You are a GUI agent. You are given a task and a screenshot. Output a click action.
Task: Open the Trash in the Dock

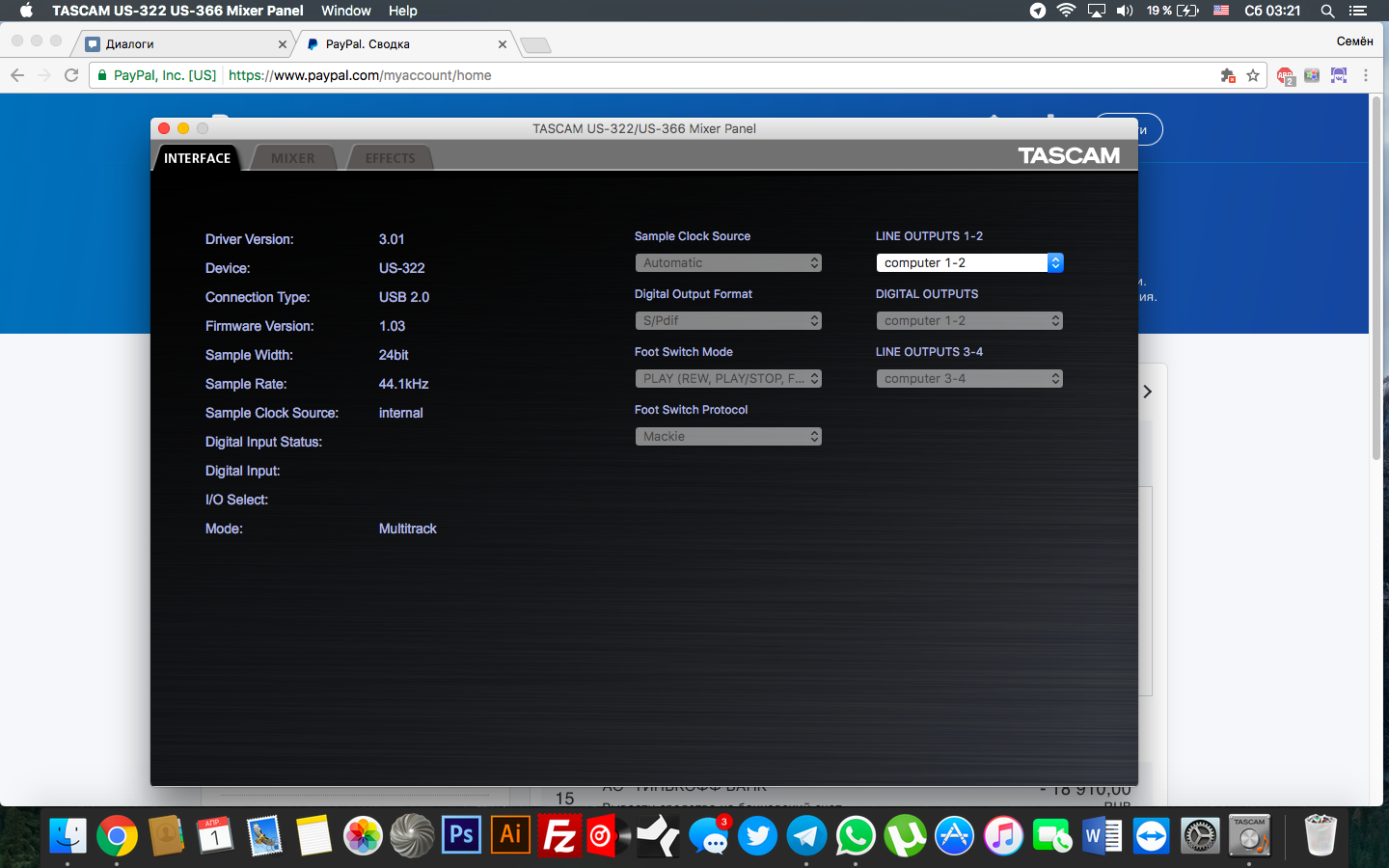click(1320, 836)
